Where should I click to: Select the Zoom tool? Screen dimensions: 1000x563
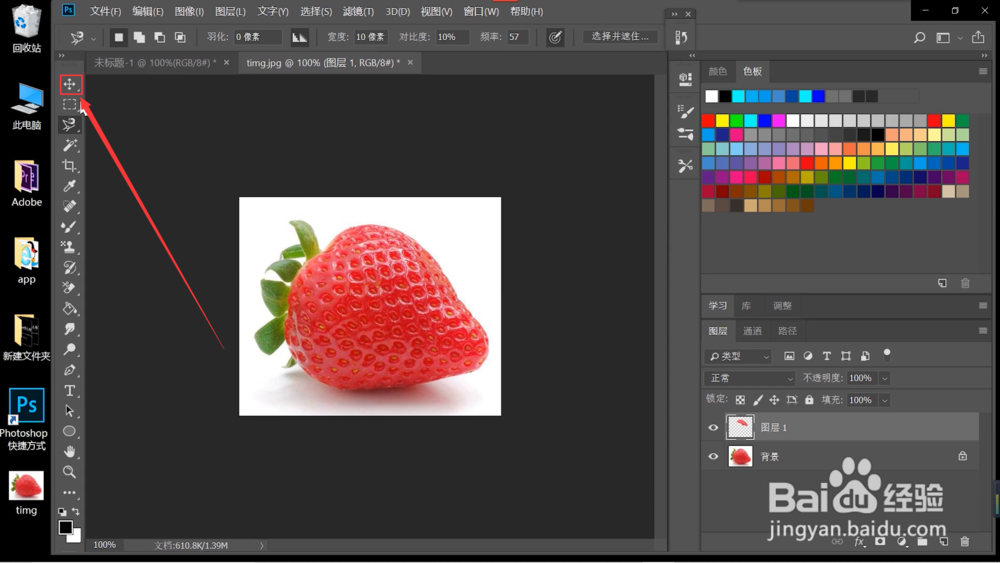70,472
